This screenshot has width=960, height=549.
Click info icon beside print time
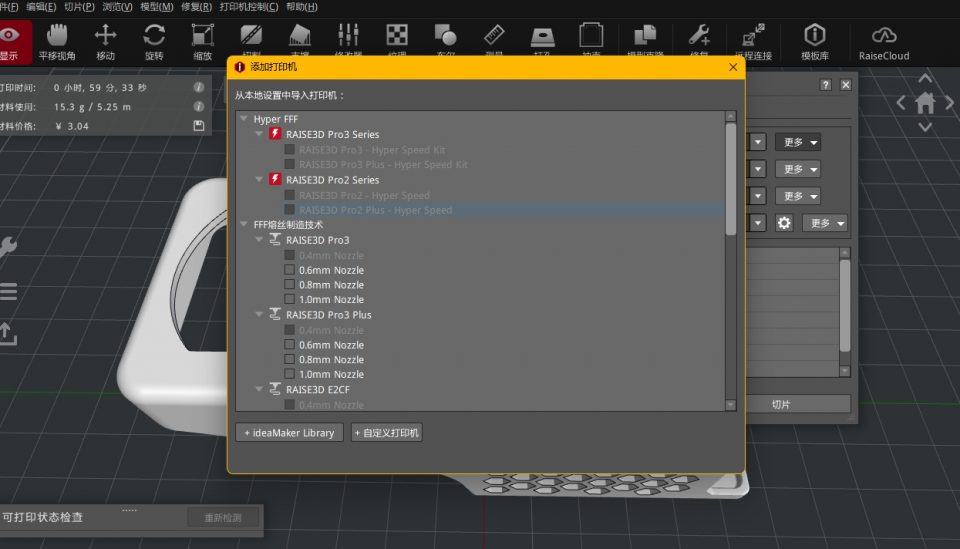[198, 88]
